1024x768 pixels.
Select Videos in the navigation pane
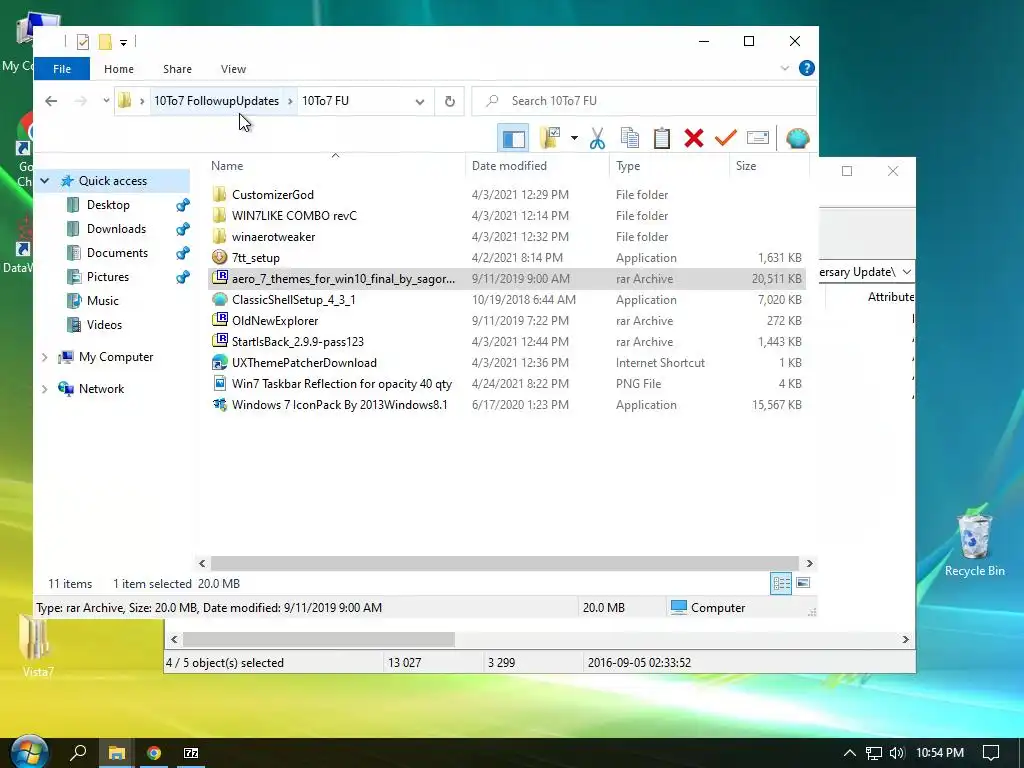104,325
